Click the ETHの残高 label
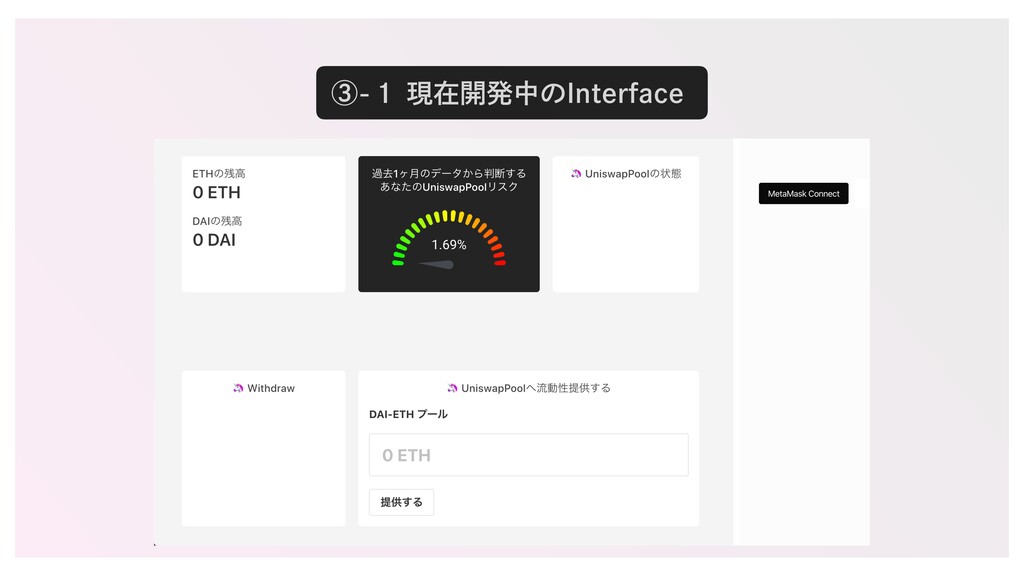This screenshot has height=576, width=1024. [219, 174]
